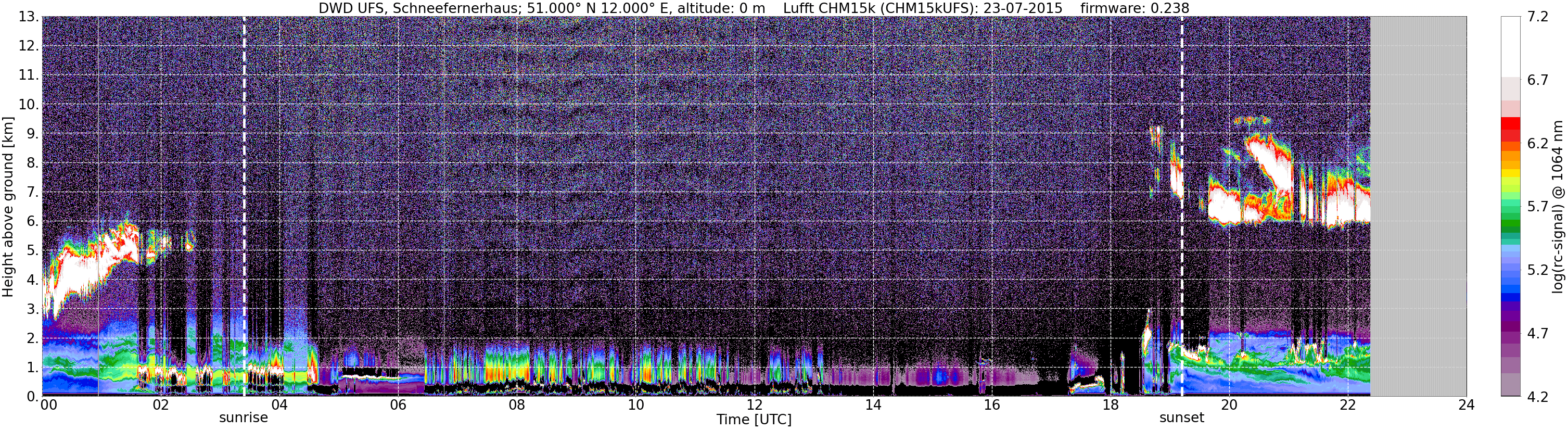Select the "Time [UTC]" axis title
The image size is (1568, 430).
[x=754, y=420]
